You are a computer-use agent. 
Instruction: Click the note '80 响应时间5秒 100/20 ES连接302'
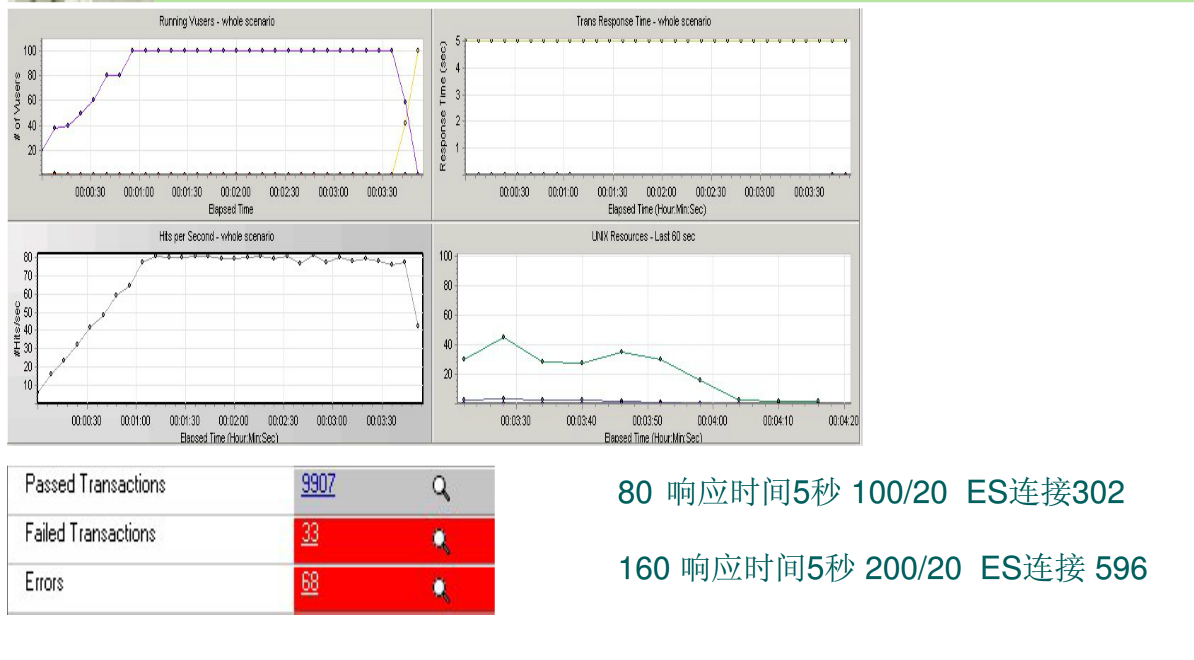coord(871,493)
